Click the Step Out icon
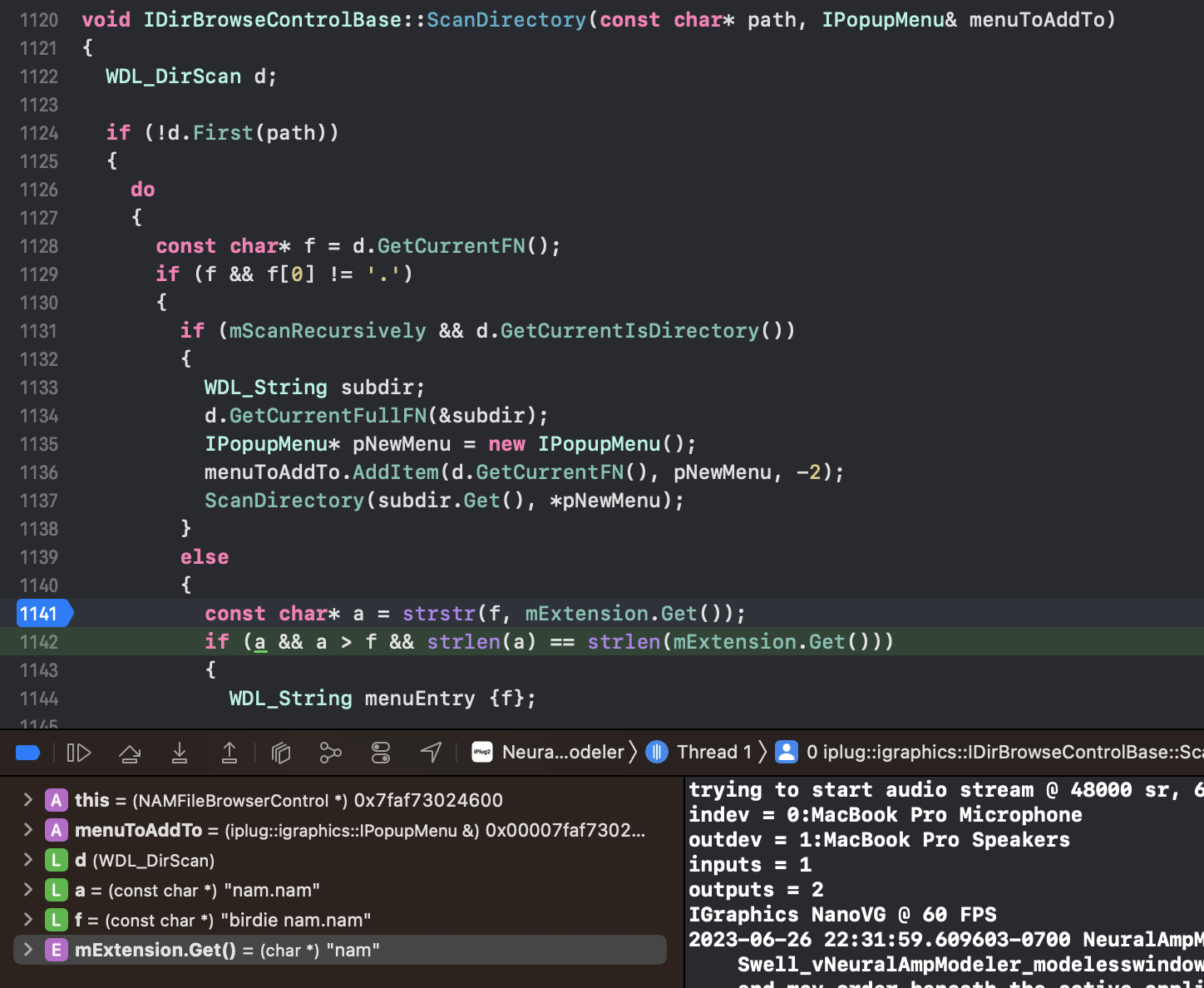Image resolution: width=1204 pixels, height=988 pixels. coord(229,752)
